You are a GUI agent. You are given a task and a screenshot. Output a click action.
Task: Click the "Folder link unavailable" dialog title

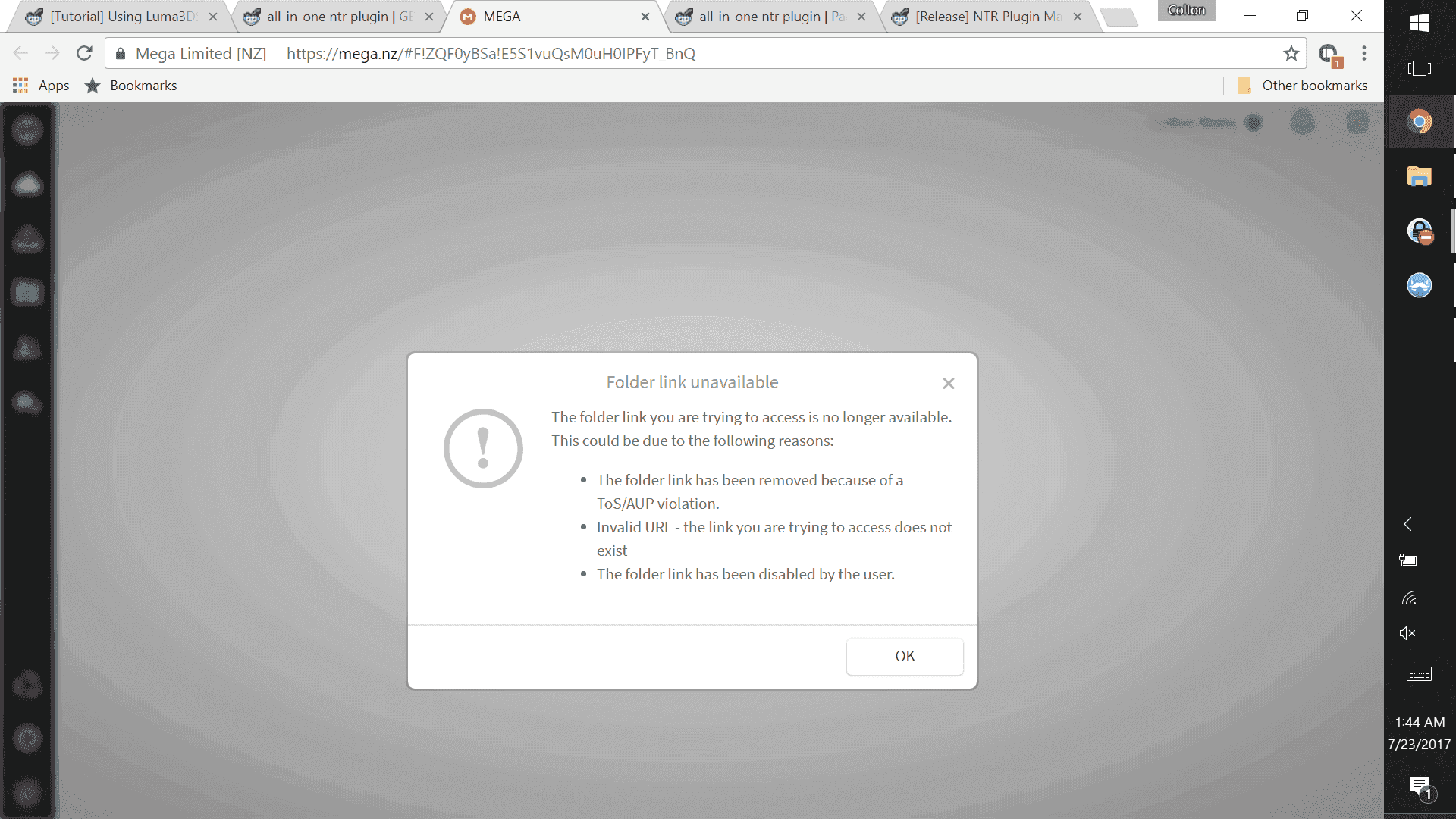coord(692,383)
